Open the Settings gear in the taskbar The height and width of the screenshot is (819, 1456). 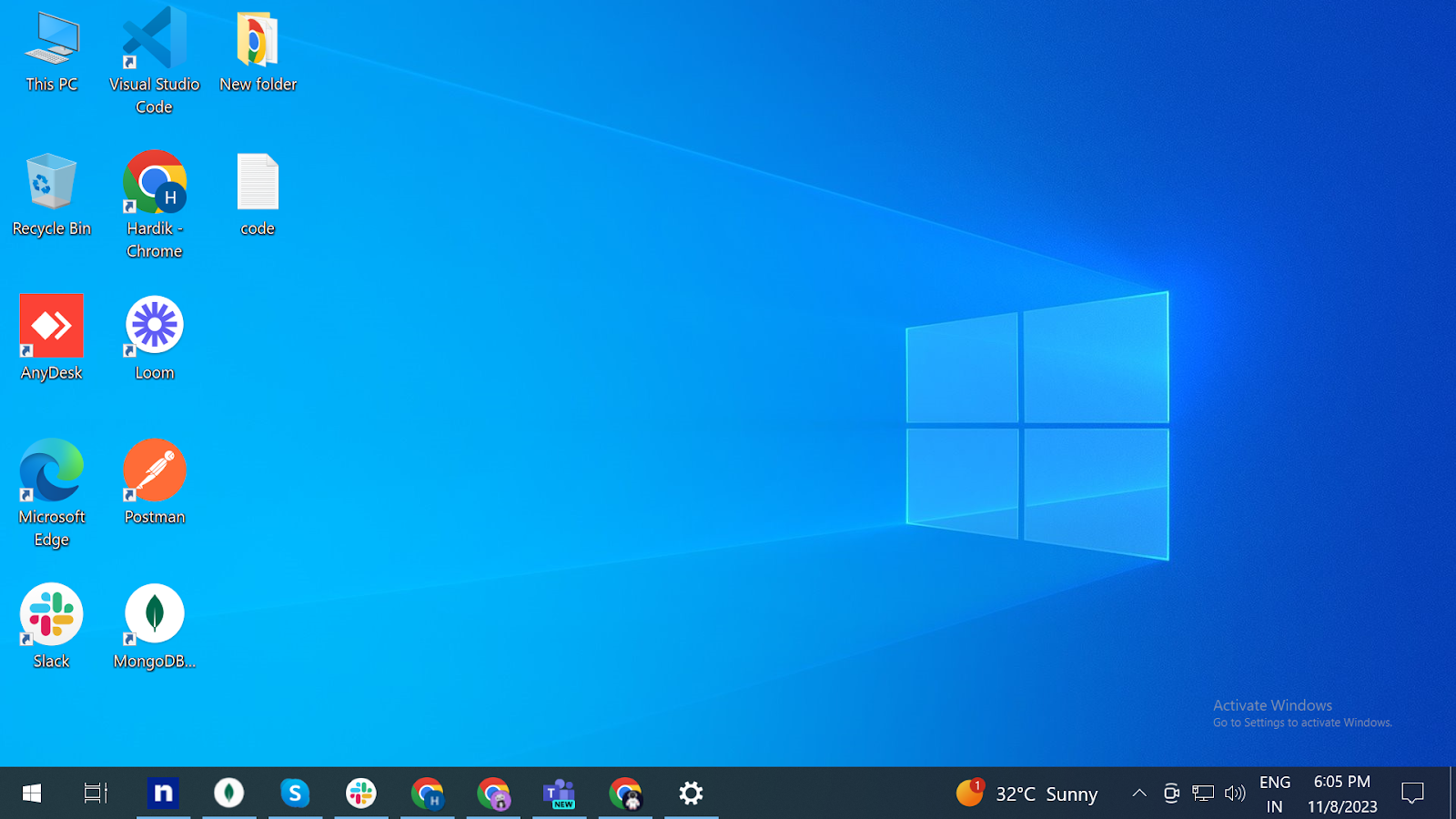[x=691, y=794]
